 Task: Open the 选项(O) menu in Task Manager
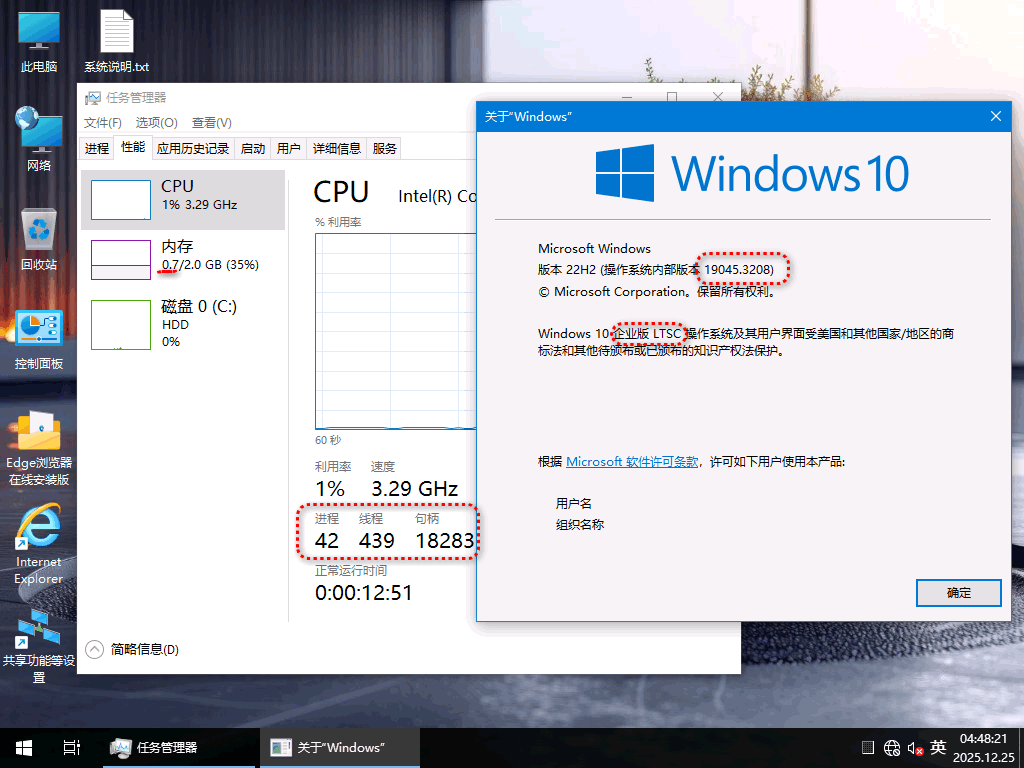coord(157,123)
